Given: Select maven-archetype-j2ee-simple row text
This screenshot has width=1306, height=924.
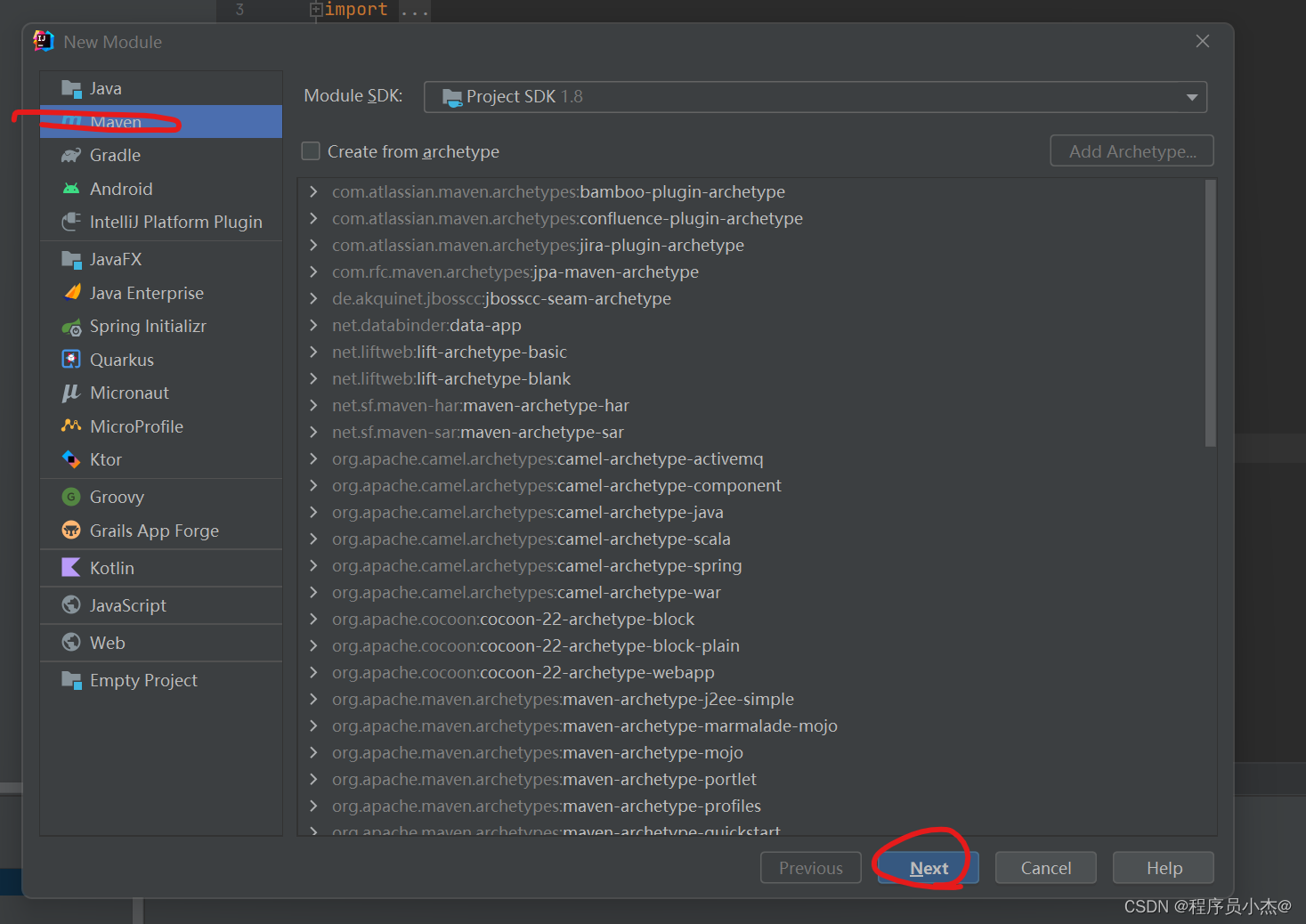Looking at the screenshot, I should (563, 699).
